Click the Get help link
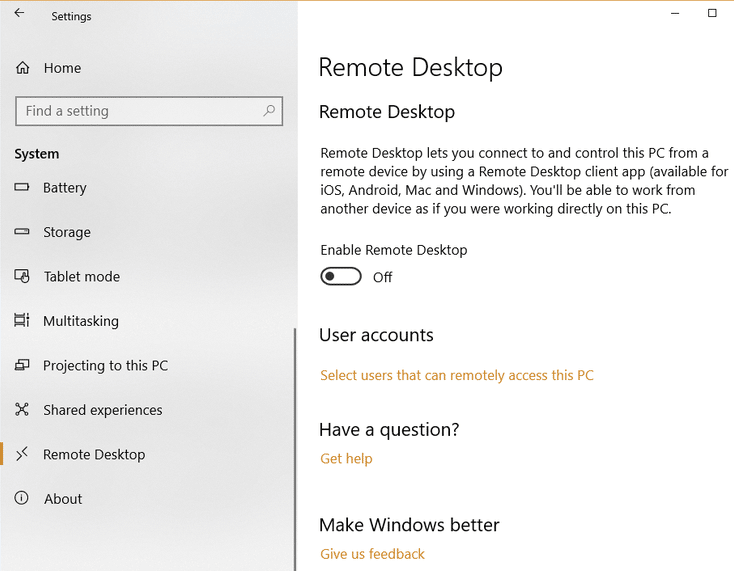734x571 pixels. [346, 459]
